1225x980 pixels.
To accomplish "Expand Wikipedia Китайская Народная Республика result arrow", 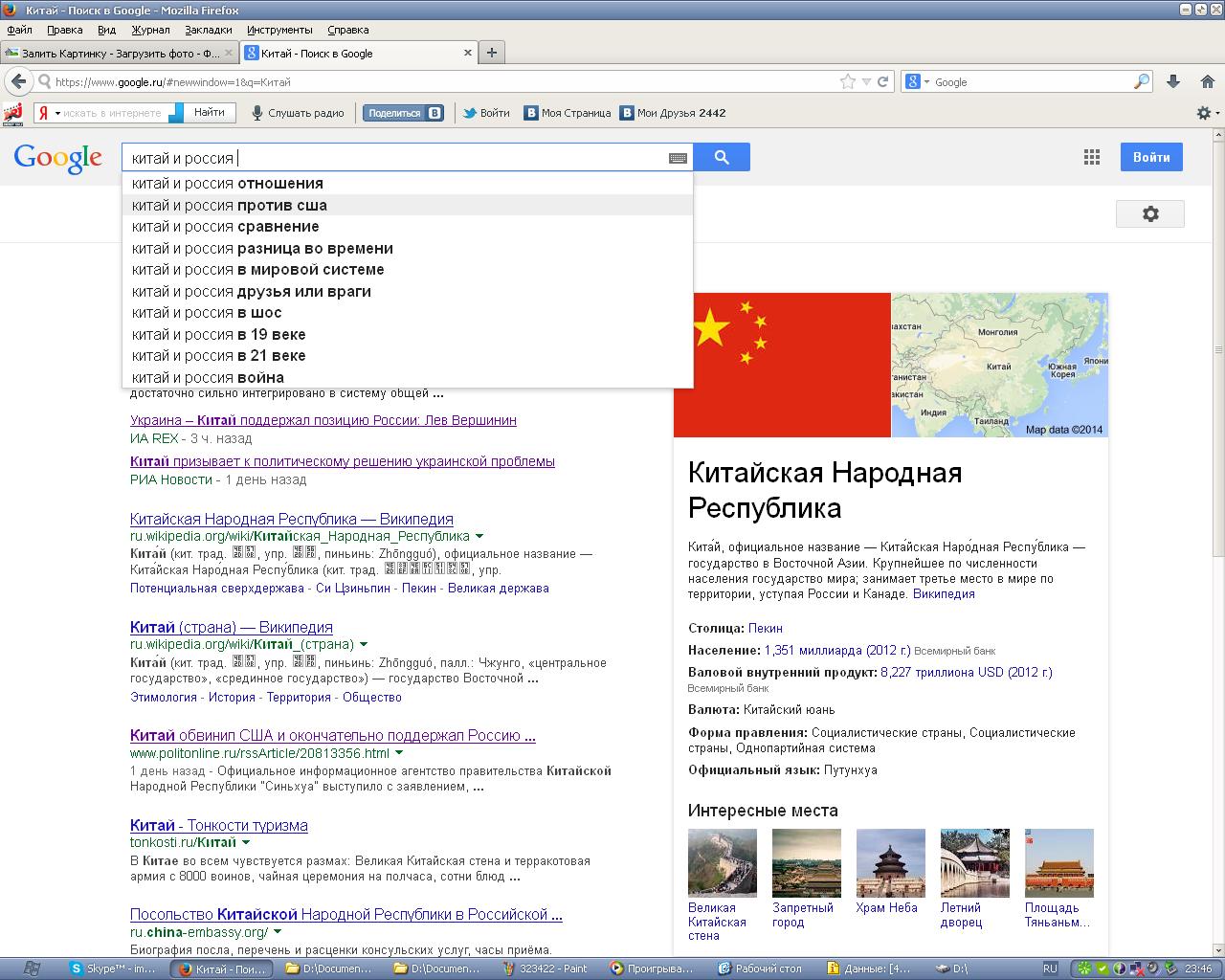I will pos(479,537).
